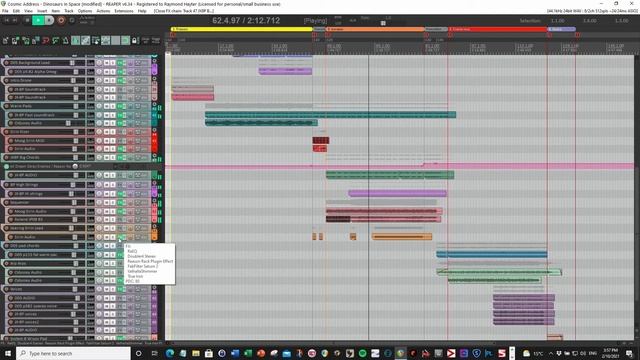Open the Options menu
The height and width of the screenshot is (360, 640).
tap(85, 11)
